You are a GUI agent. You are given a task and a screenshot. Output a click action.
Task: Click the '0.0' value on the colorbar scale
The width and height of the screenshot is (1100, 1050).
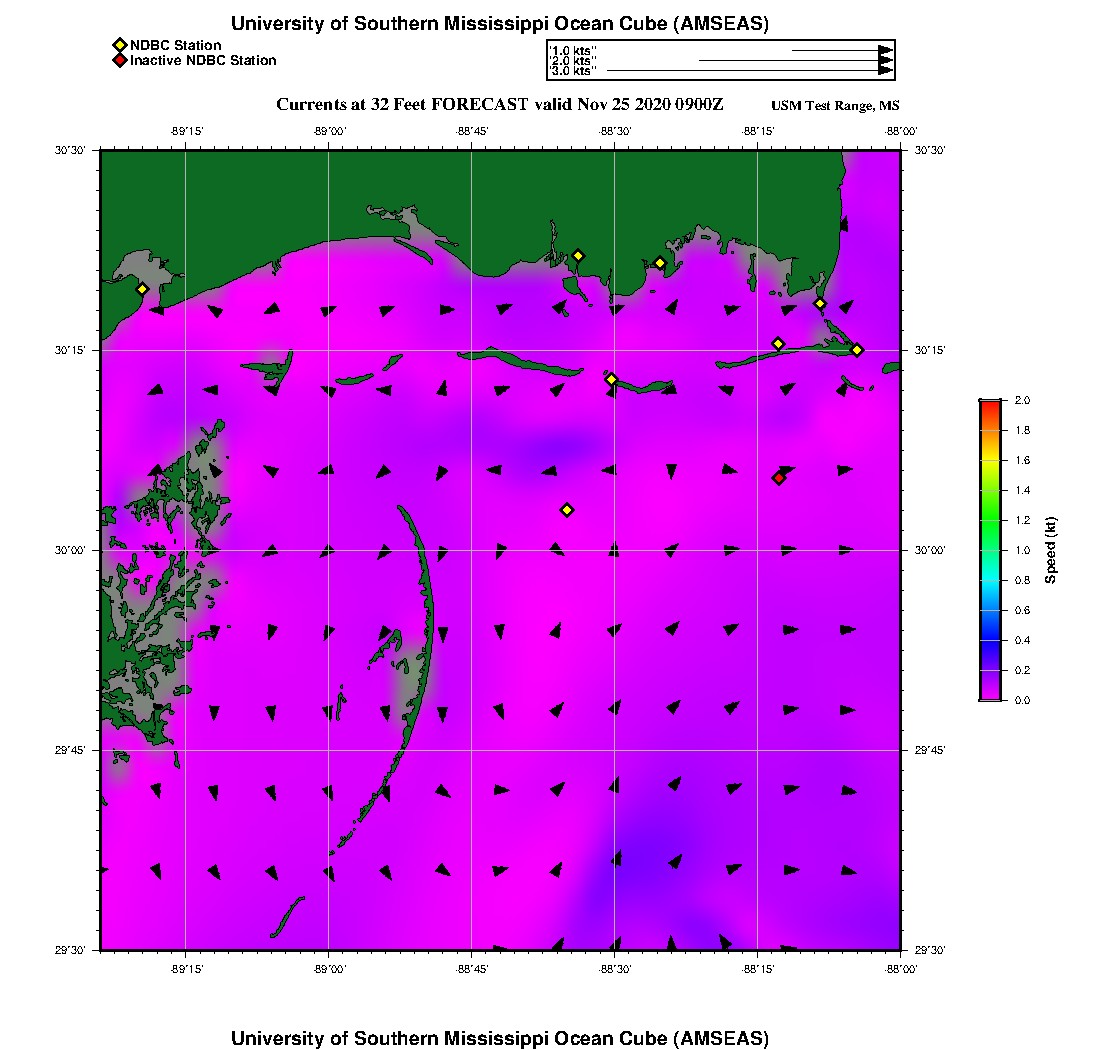click(1022, 700)
